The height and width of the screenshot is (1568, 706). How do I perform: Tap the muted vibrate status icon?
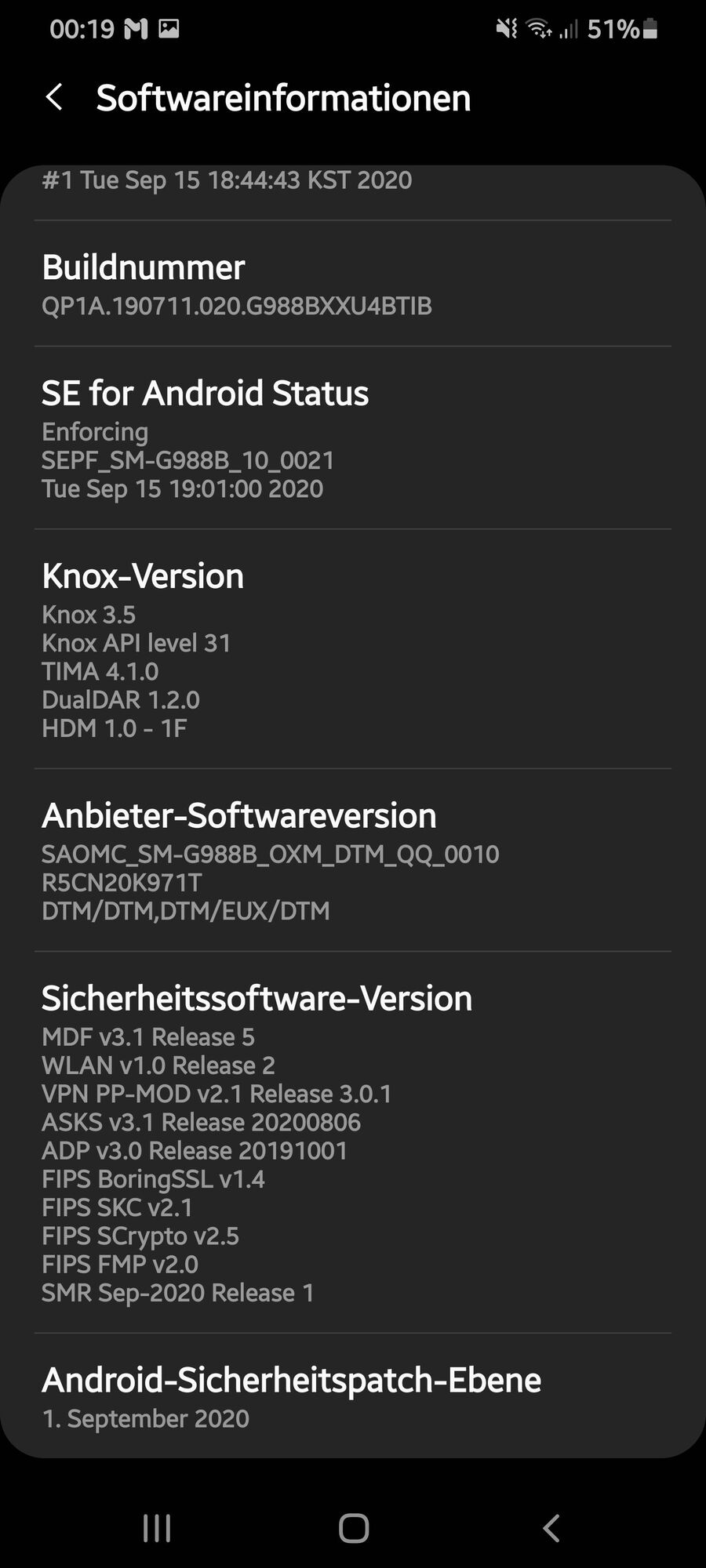coord(507,30)
